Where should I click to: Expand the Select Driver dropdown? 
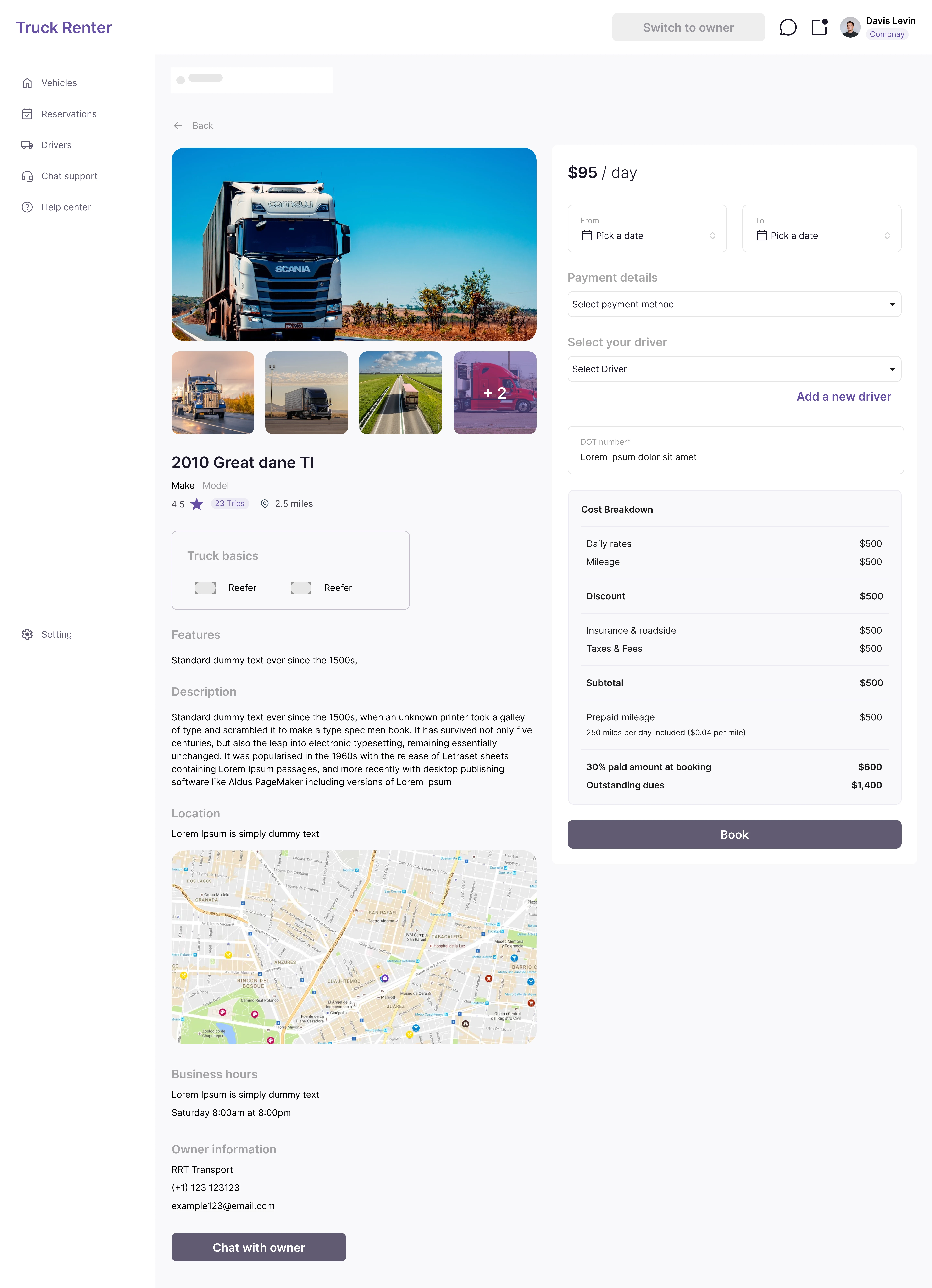(734, 369)
